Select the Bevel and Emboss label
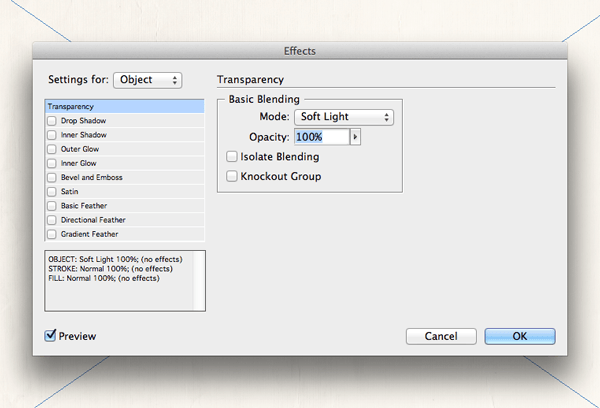Viewport: 600px width, 408px height. [x=92, y=178]
